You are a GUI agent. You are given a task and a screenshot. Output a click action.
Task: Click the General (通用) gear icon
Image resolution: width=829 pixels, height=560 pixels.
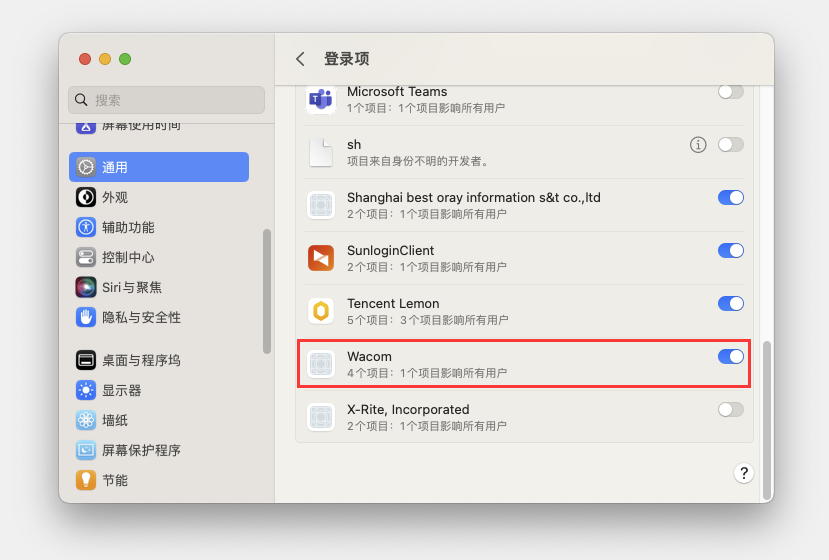click(86, 167)
